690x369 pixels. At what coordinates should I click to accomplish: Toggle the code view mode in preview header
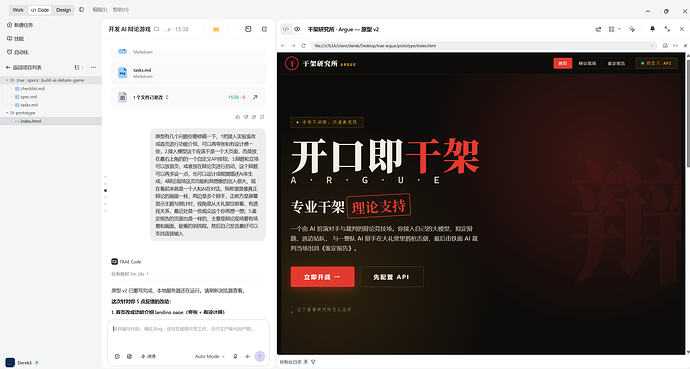click(x=286, y=29)
